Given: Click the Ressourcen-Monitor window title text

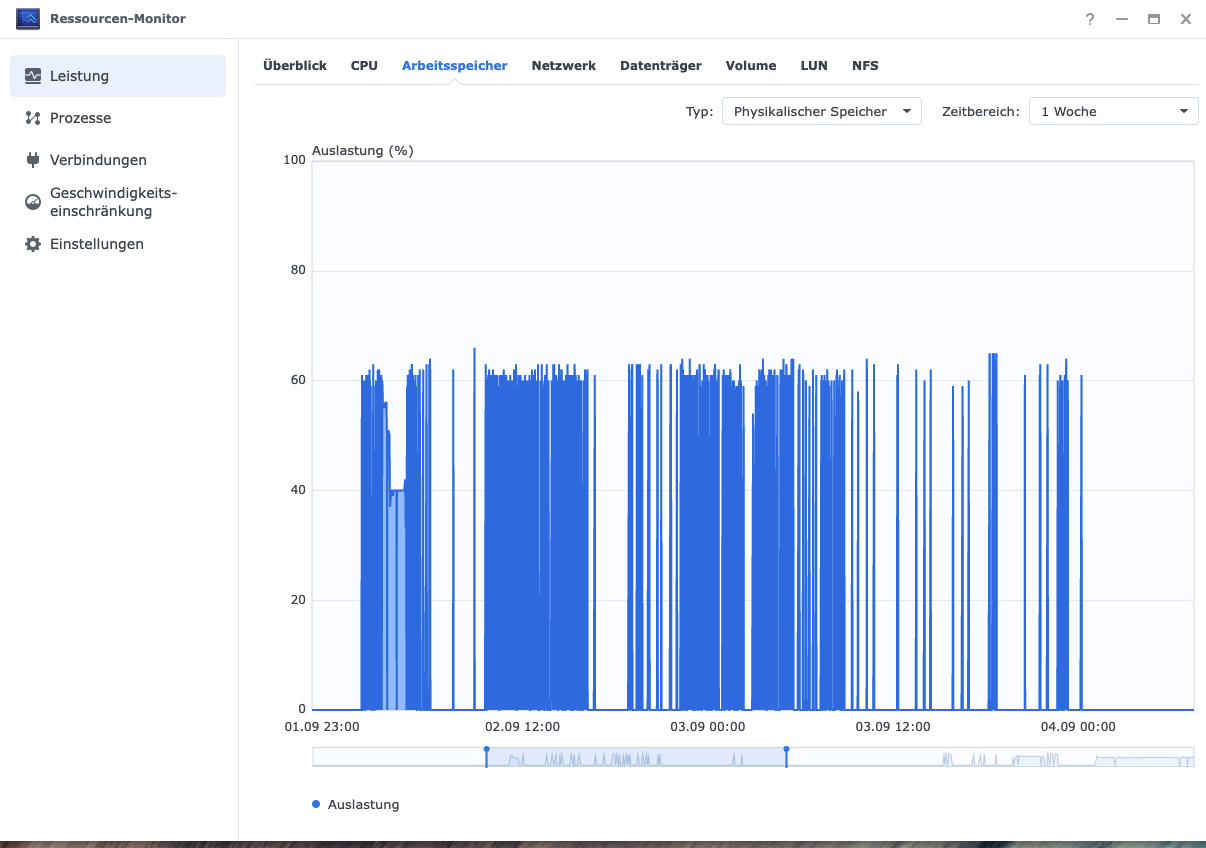Looking at the screenshot, I should point(118,19).
